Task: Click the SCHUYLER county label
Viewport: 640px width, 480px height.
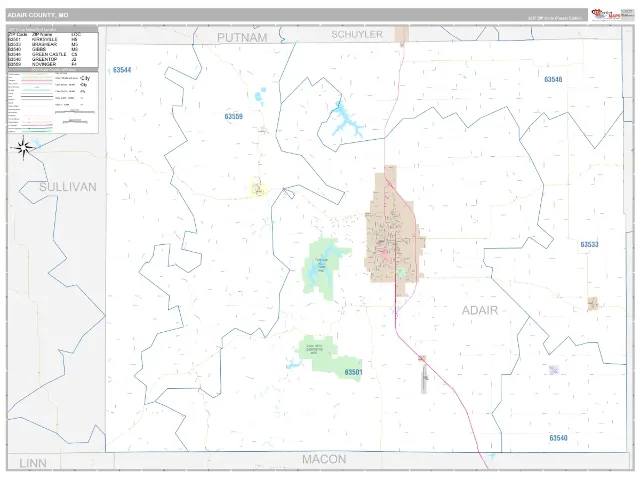Action: (x=357, y=34)
